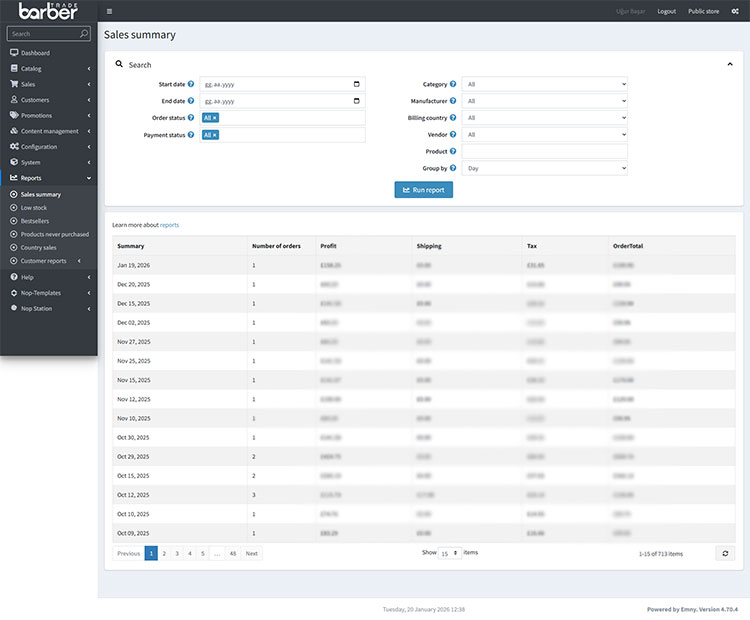Open the settings gears icon in top bar
Image resolution: width=750 pixels, height=620 pixels.
(x=735, y=11)
